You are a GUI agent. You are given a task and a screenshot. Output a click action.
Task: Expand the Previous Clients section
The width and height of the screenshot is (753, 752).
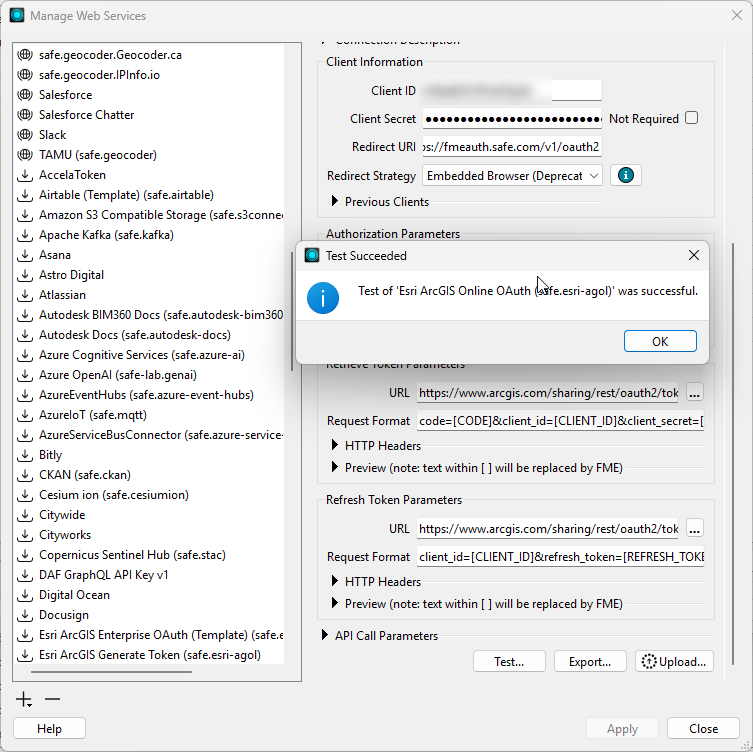point(335,201)
